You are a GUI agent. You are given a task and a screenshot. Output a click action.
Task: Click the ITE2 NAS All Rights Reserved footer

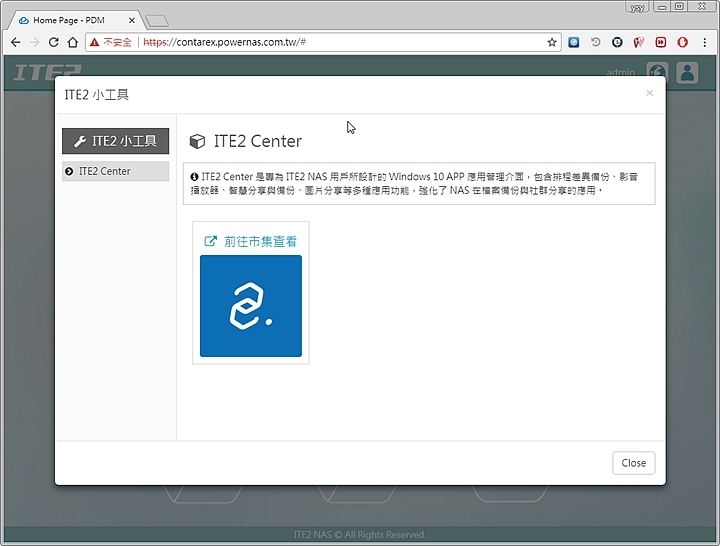pyautogui.click(x=360, y=535)
